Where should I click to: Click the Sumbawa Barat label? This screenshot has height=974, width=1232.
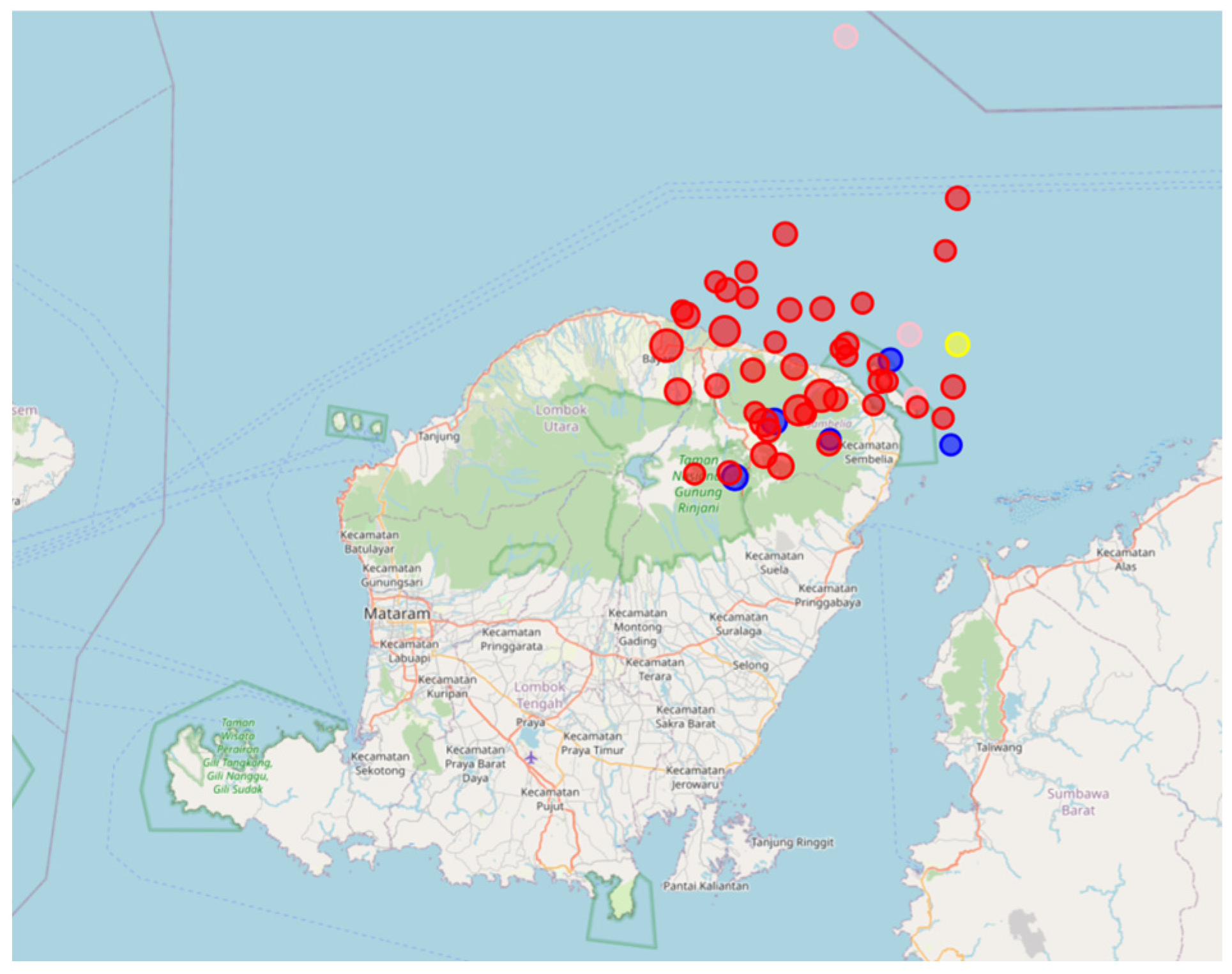tap(1077, 802)
